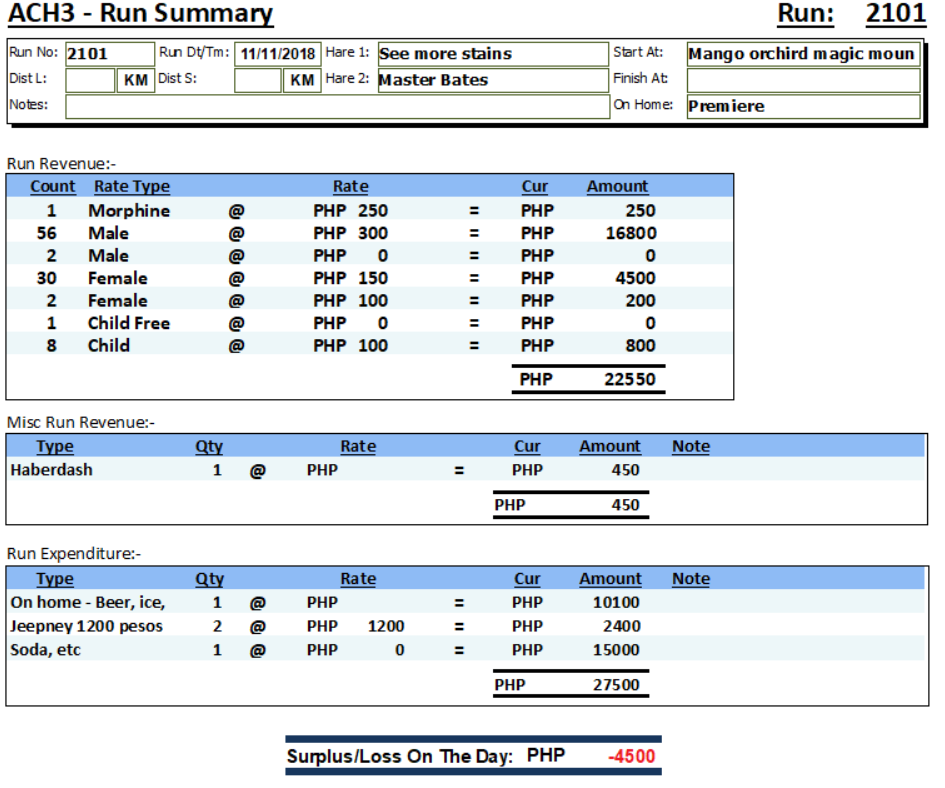945x788 pixels.
Task: Click into the empty Notes field
Action: [x=336, y=106]
